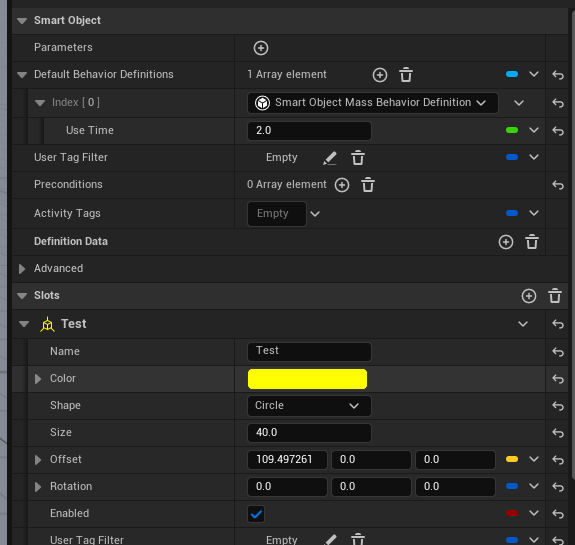Viewport: 575px width, 545px height.
Task: Open Smart Object Mass Behavior Definition dropdown
Action: point(373,103)
